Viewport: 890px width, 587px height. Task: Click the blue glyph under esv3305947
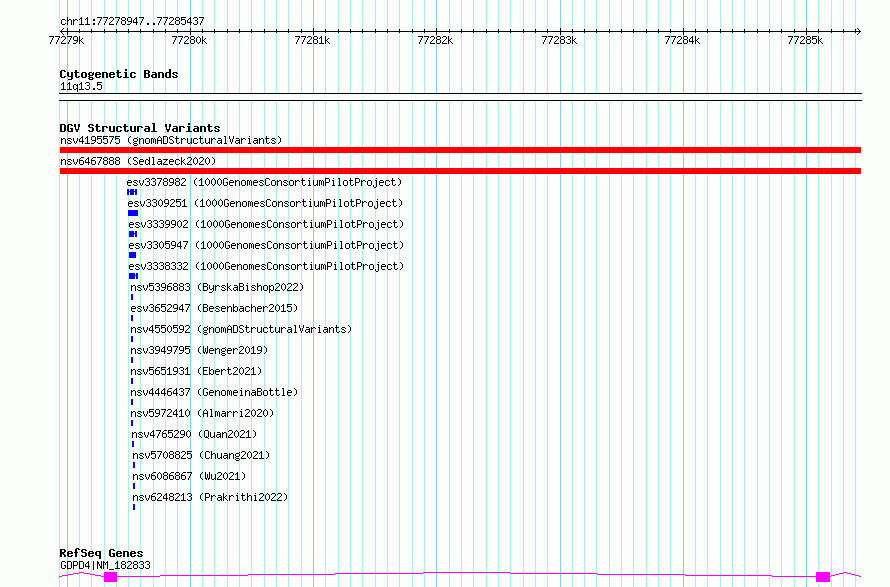pos(133,255)
